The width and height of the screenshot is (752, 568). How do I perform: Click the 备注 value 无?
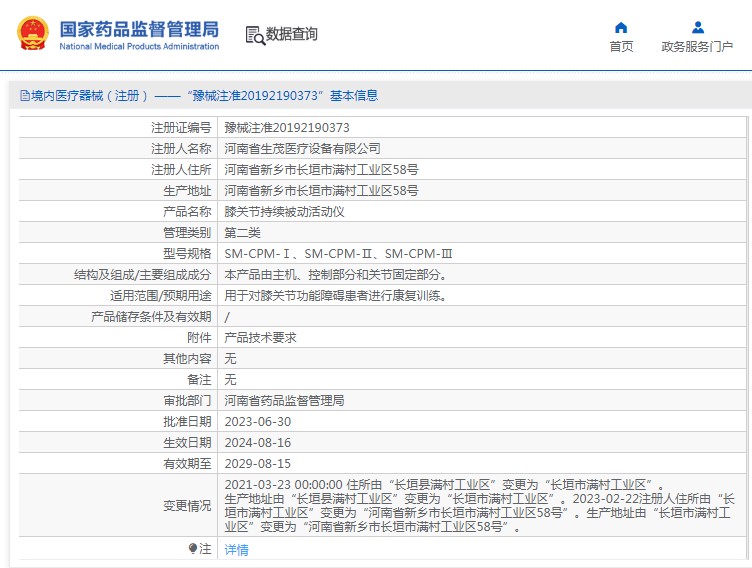[x=230, y=380]
